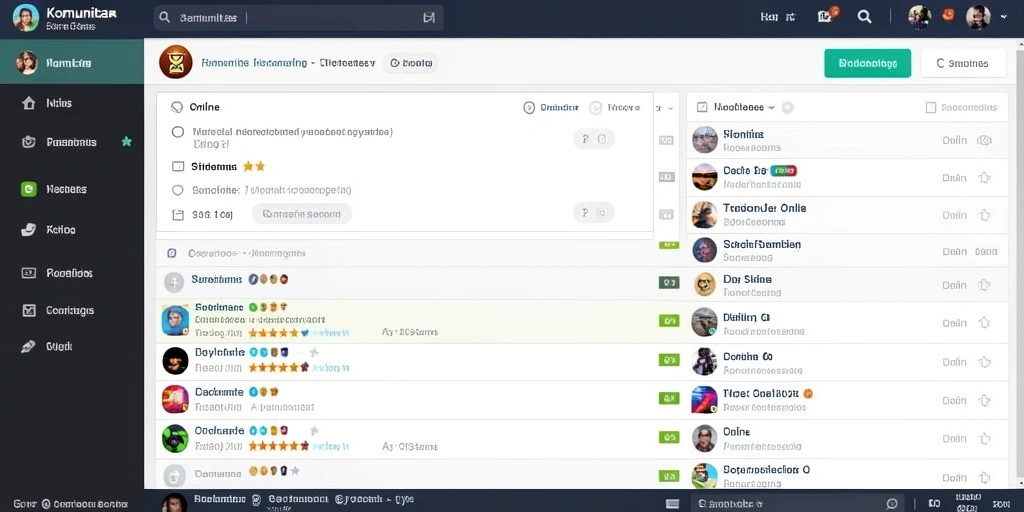Click the calendar icon on the card's last line
The width and height of the screenshot is (1024, 512).
coord(177,214)
